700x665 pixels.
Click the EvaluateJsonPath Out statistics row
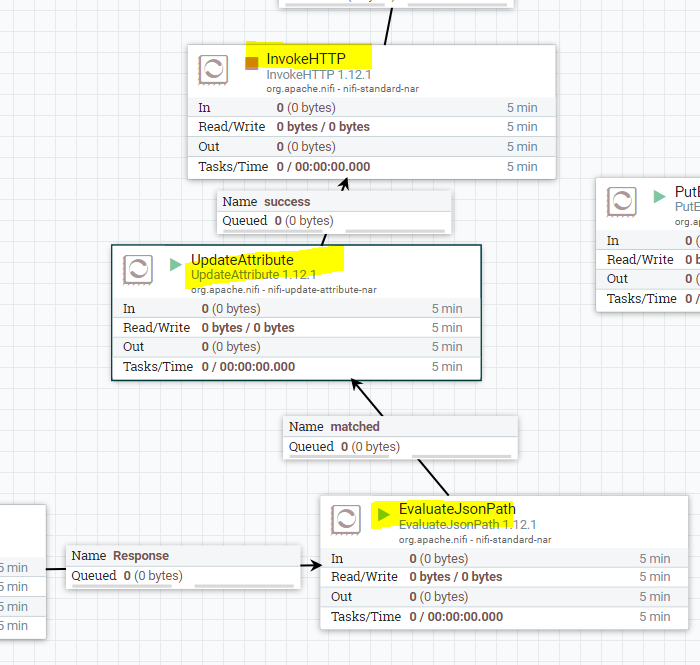pos(504,597)
